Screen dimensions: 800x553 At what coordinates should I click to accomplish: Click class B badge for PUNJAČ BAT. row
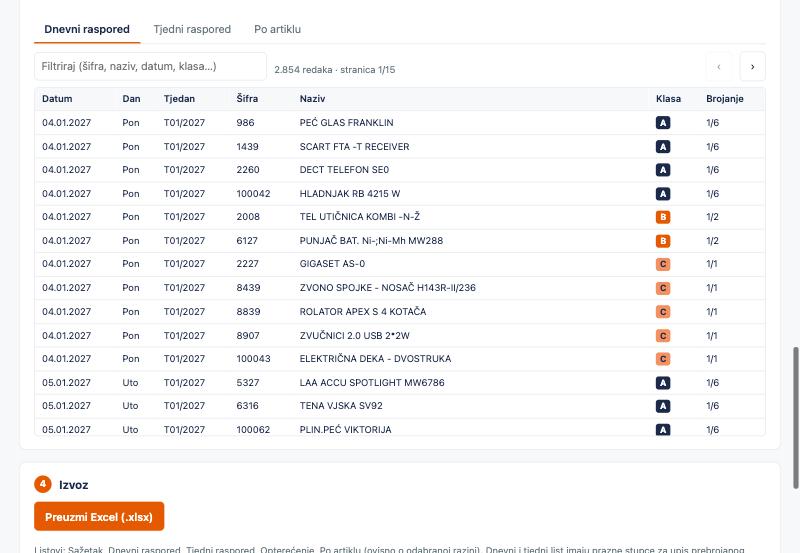[x=663, y=241]
